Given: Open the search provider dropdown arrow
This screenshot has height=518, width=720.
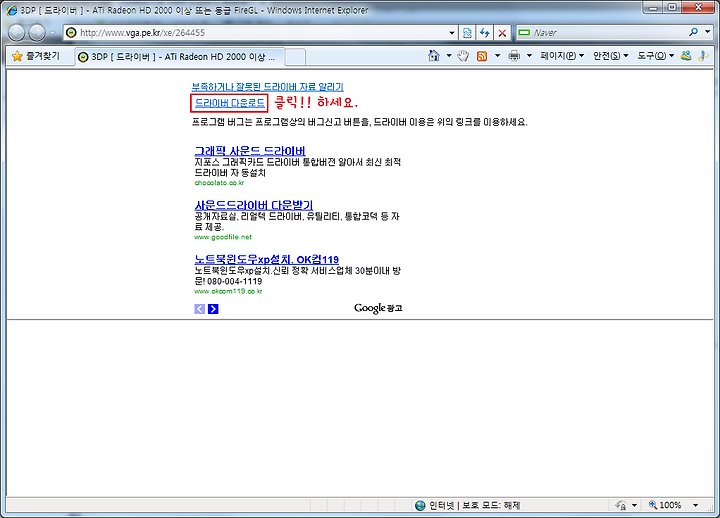Looking at the screenshot, I should 708,32.
